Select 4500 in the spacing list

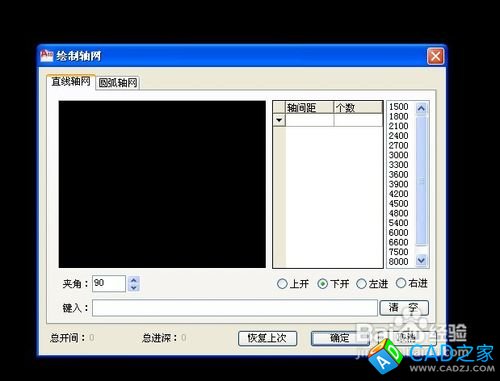pos(398,203)
